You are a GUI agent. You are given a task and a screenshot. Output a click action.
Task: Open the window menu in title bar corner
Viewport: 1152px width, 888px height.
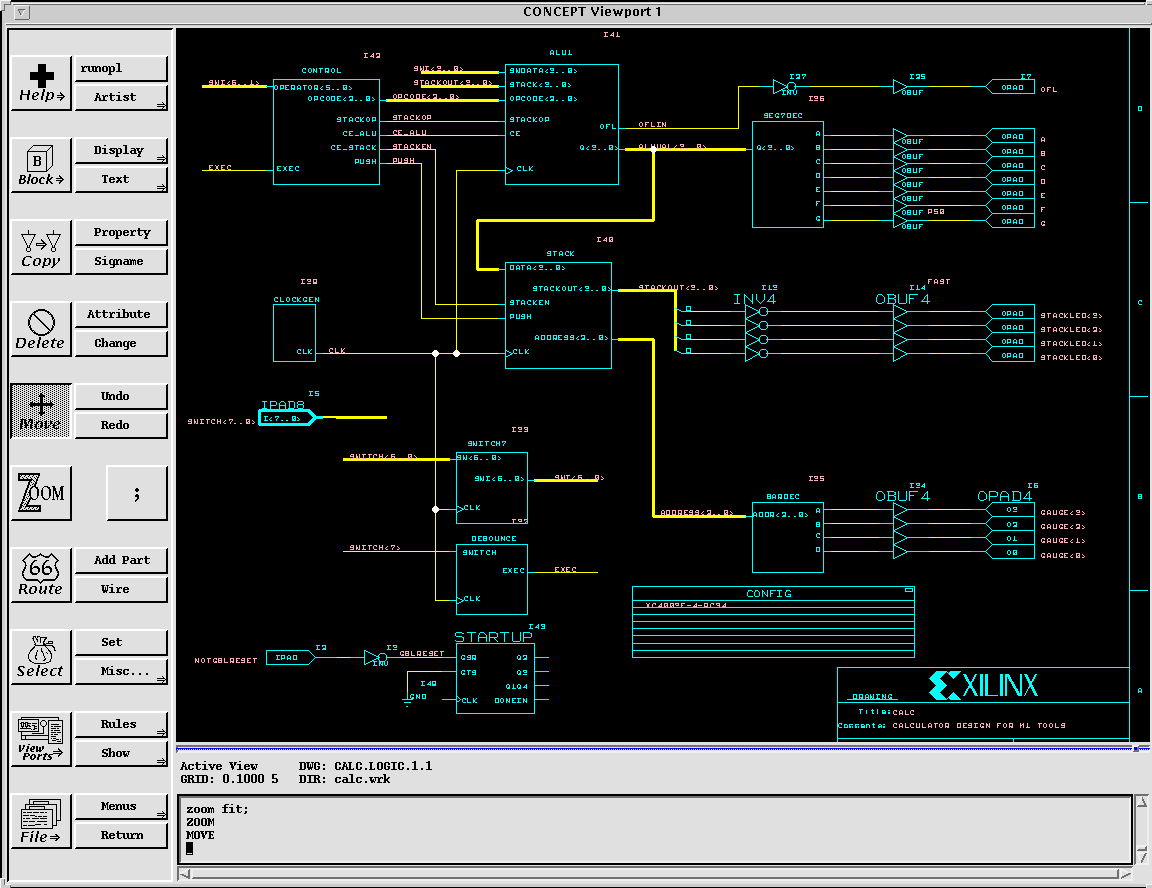click(16, 12)
